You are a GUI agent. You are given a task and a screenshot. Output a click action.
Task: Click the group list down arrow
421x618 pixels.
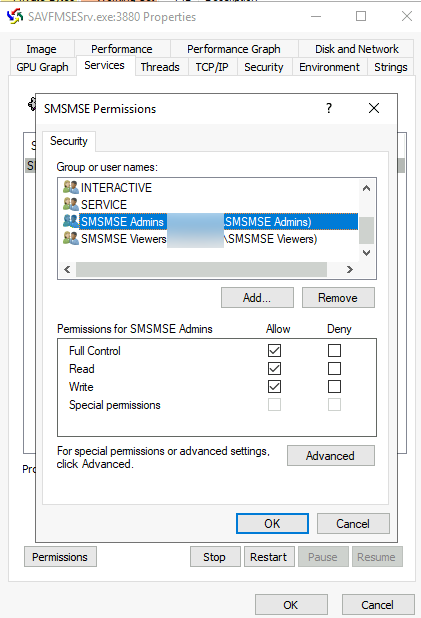(367, 253)
